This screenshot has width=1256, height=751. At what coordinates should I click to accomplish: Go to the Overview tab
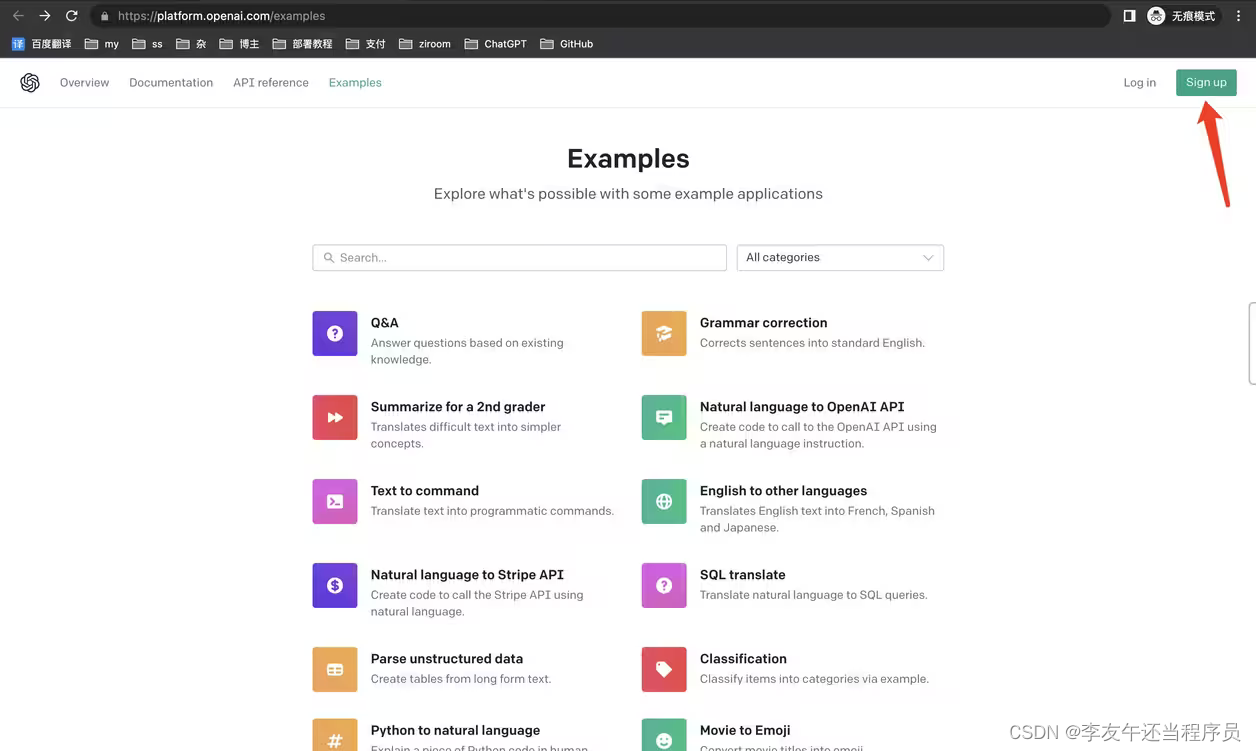click(84, 83)
